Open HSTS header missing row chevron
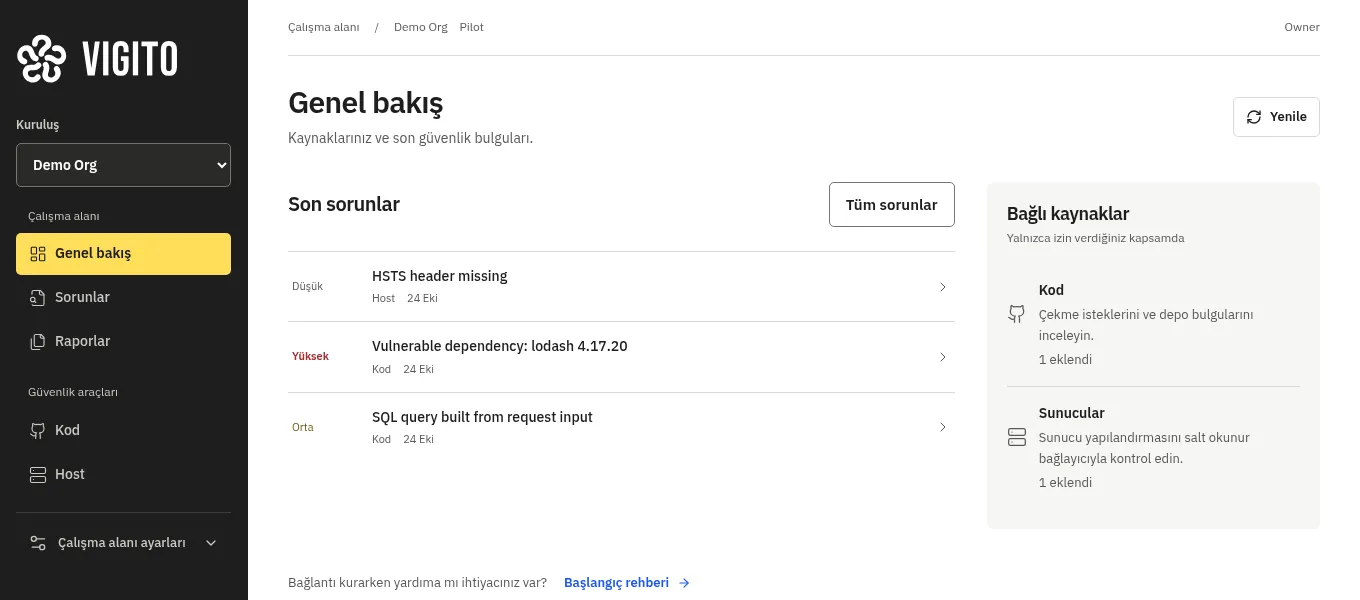The width and height of the screenshot is (1360, 600). click(x=942, y=287)
